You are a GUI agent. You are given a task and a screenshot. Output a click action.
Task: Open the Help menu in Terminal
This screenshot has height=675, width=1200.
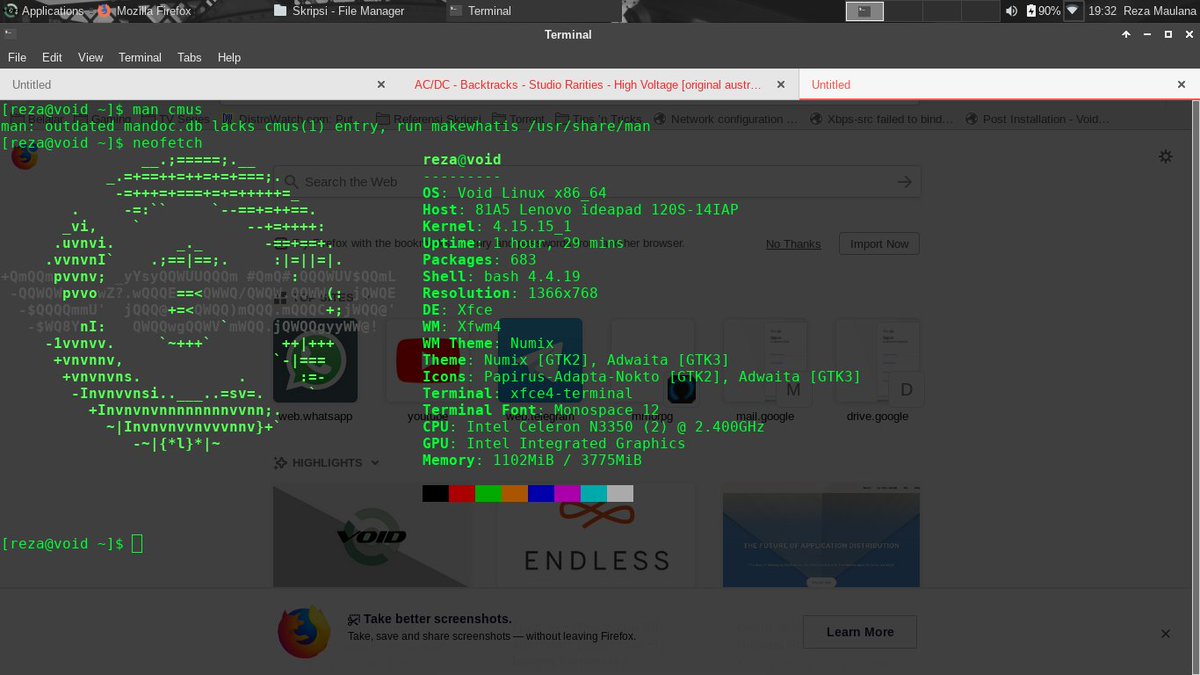[229, 58]
